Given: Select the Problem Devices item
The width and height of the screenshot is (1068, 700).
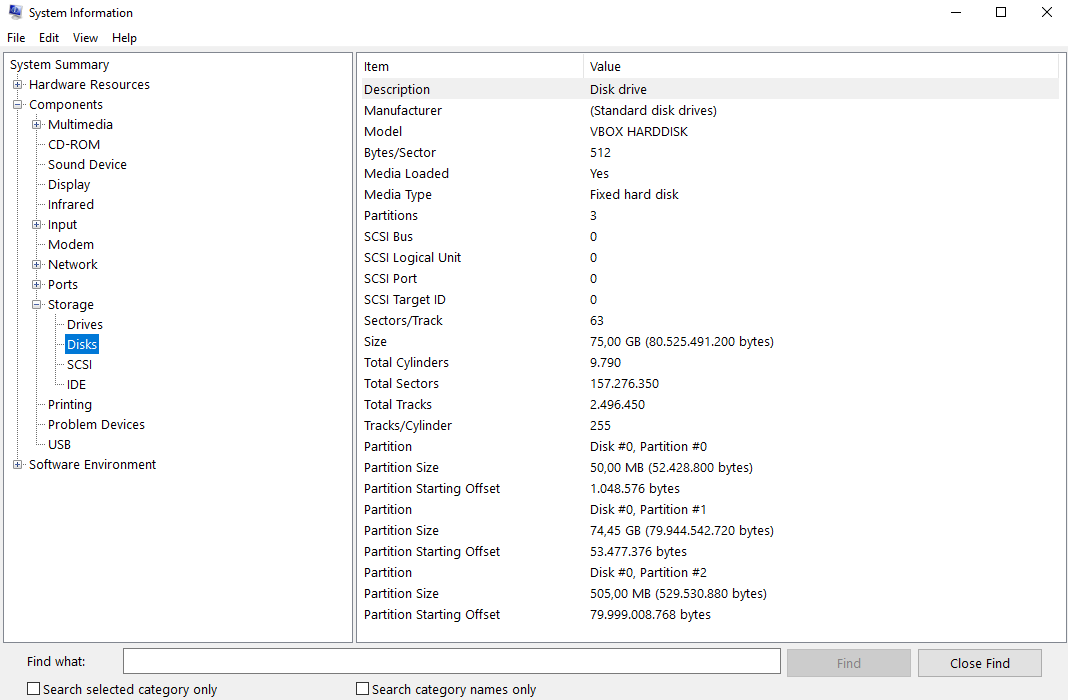Looking at the screenshot, I should (x=95, y=424).
